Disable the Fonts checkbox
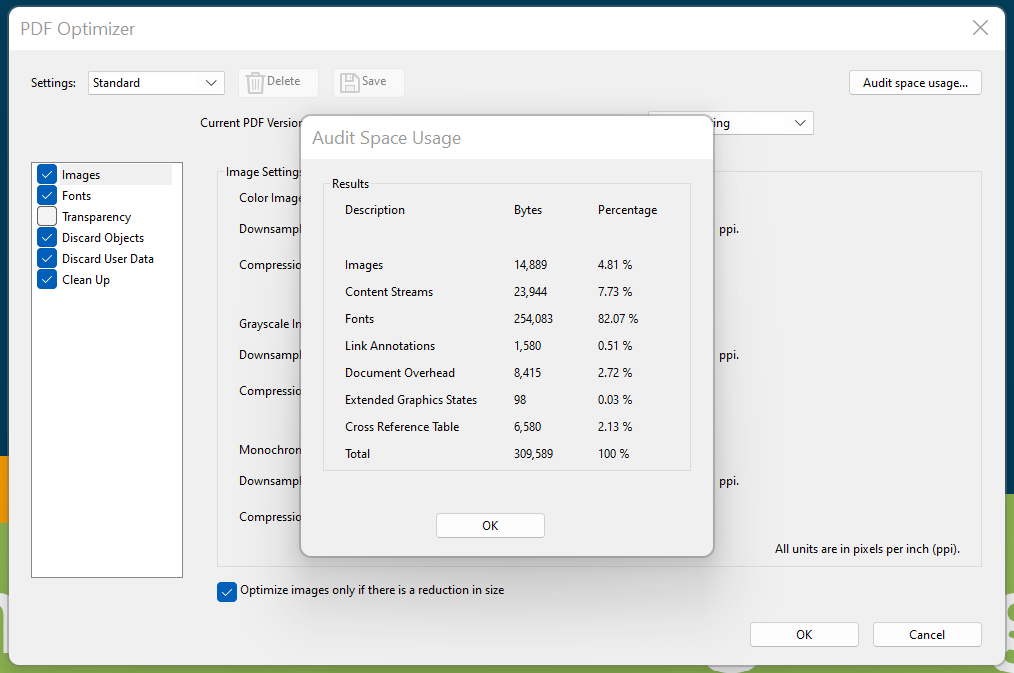The width and height of the screenshot is (1014, 673). (46, 195)
